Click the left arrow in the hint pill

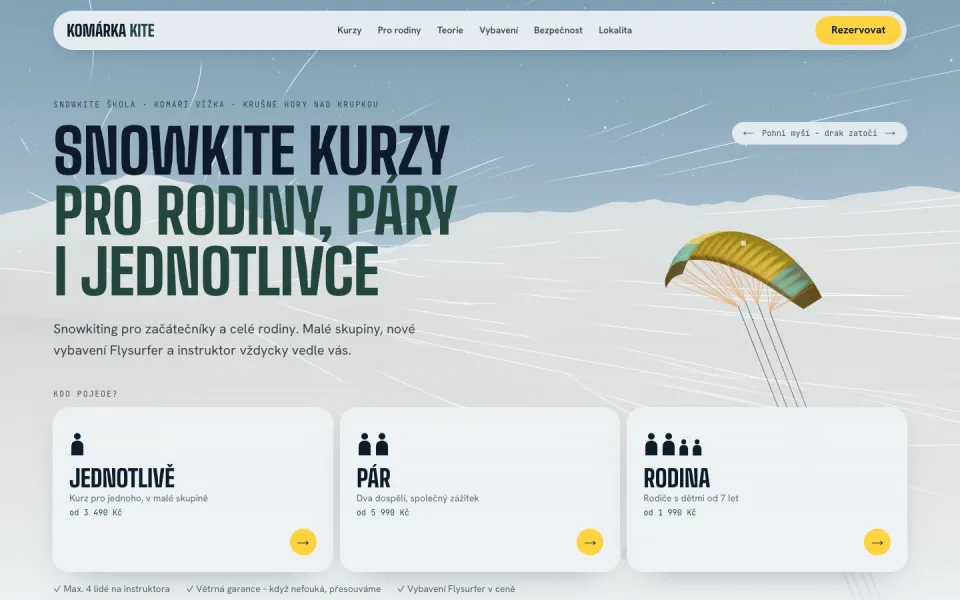coord(748,133)
